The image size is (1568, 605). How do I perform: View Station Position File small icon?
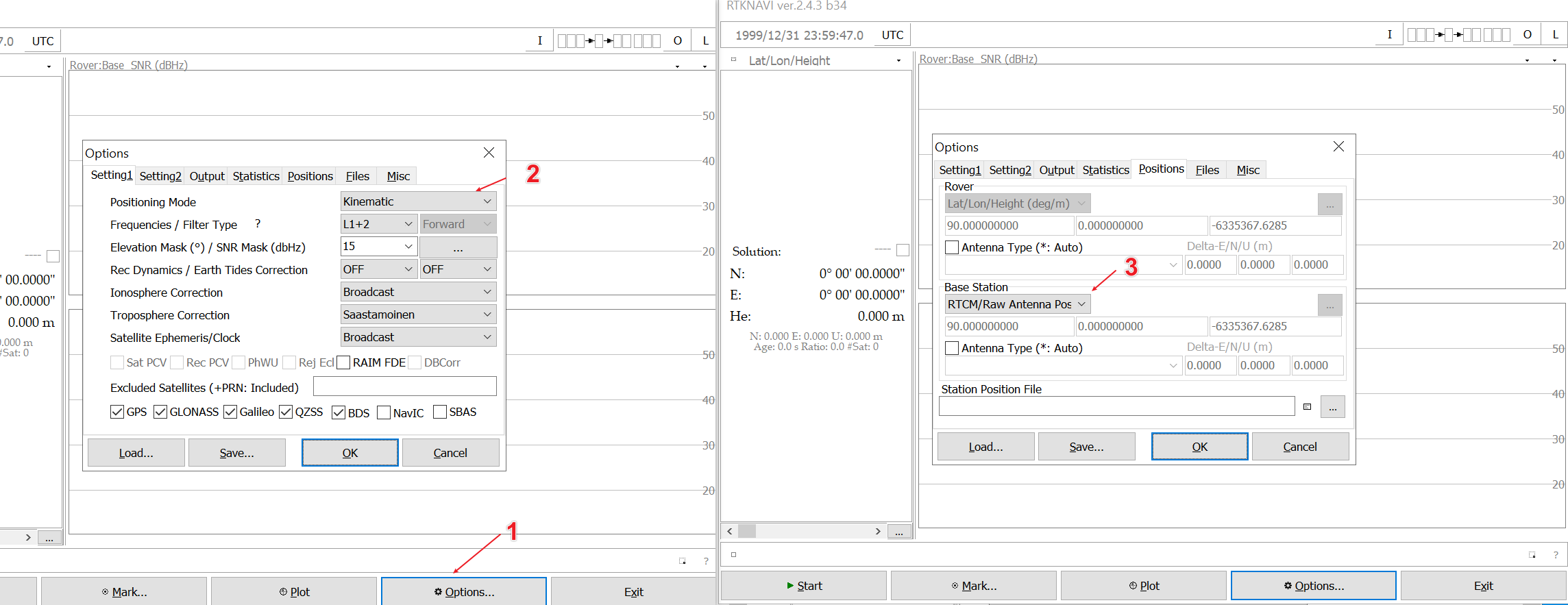pos(1308,406)
